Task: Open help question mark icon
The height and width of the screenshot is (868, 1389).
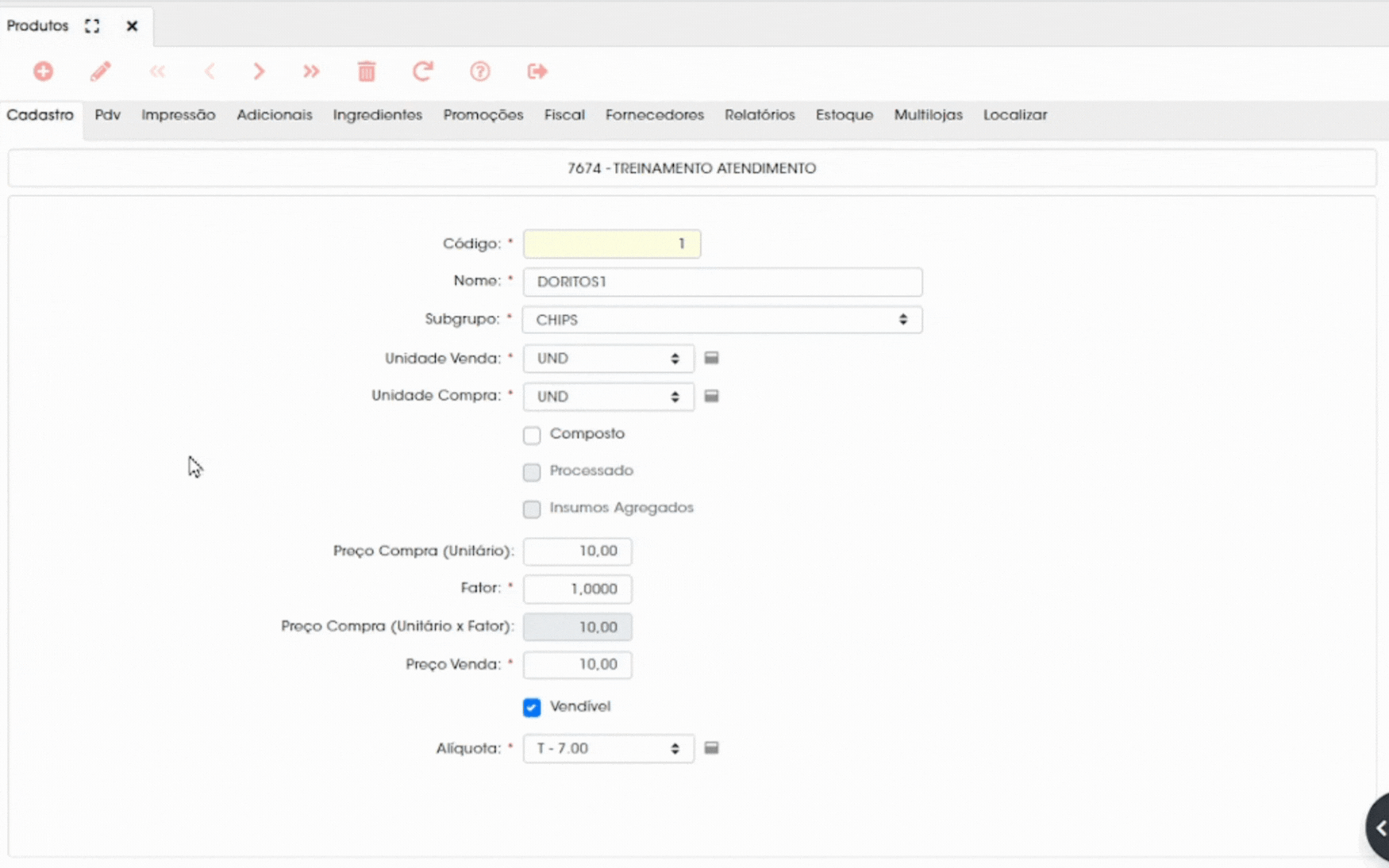Action: (x=479, y=71)
